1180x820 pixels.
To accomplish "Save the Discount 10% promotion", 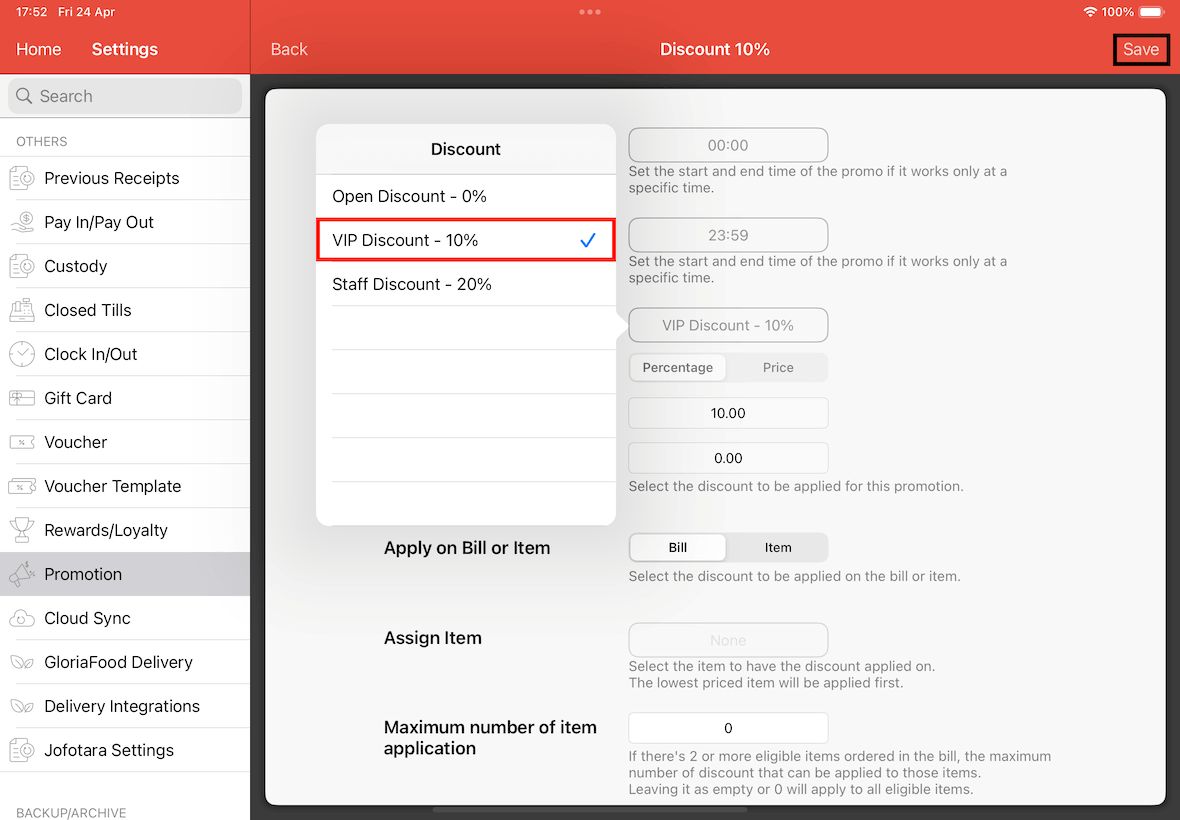I will pyautogui.click(x=1141, y=50).
